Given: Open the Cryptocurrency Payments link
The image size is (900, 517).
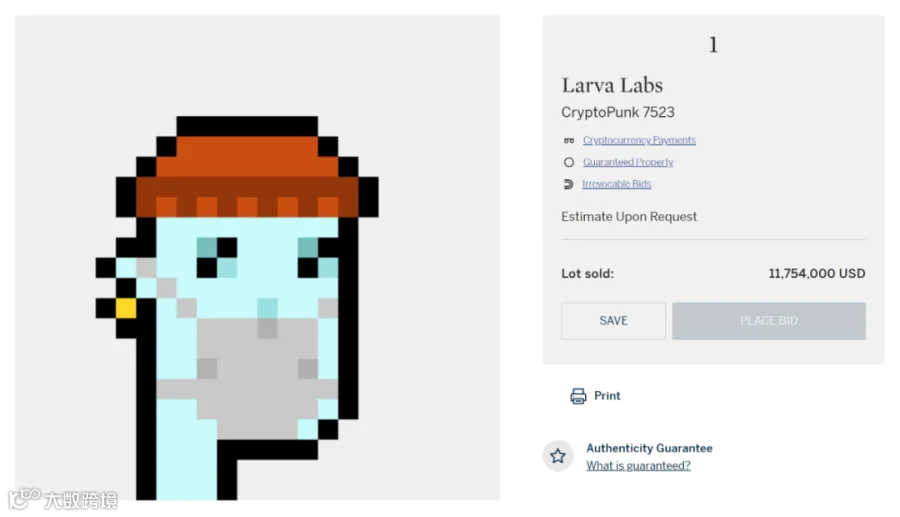Looking at the screenshot, I should pyautogui.click(x=639, y=141).
